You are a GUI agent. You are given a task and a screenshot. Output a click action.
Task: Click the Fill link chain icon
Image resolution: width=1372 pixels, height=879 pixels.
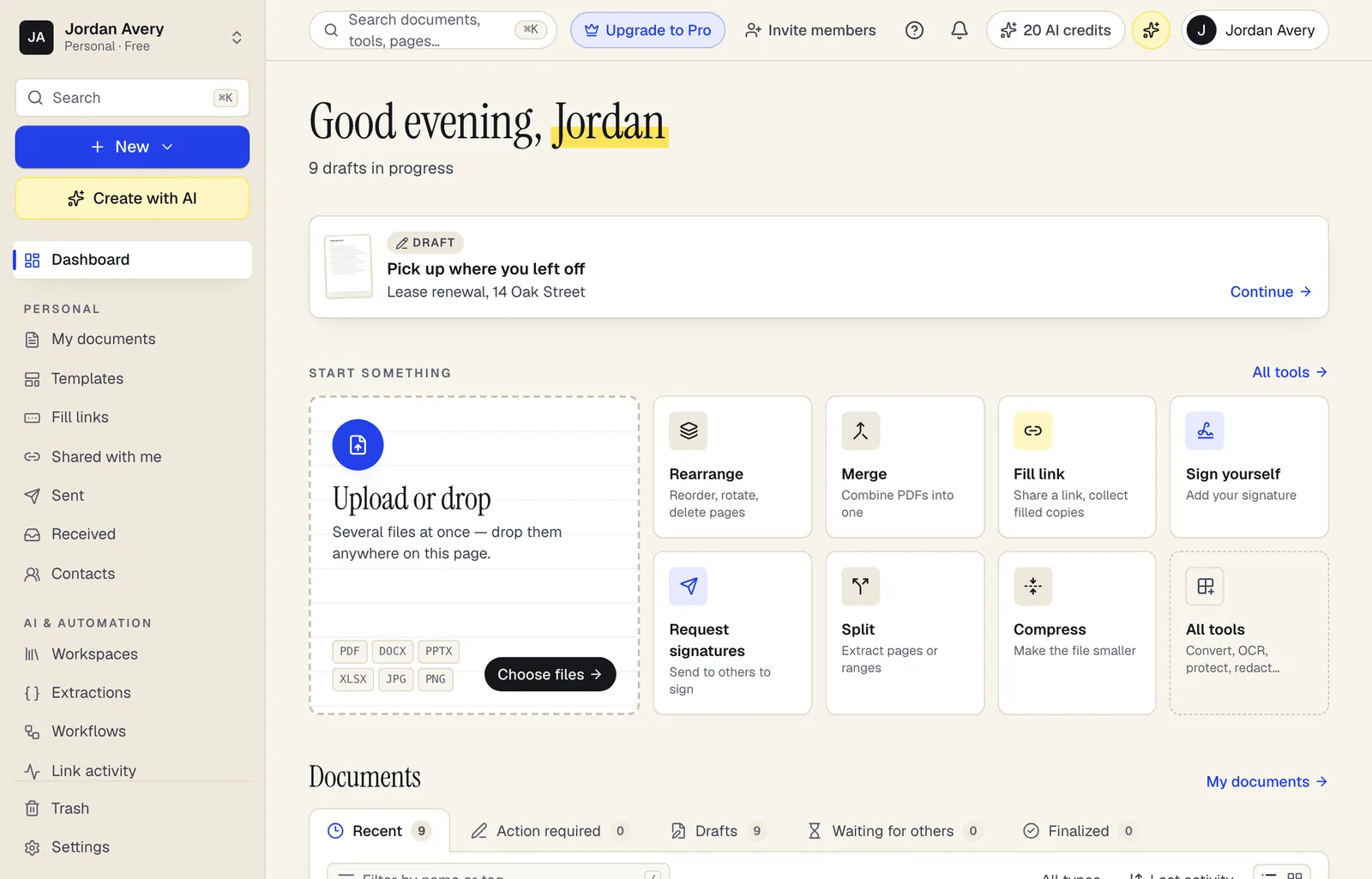(1032, 430)
